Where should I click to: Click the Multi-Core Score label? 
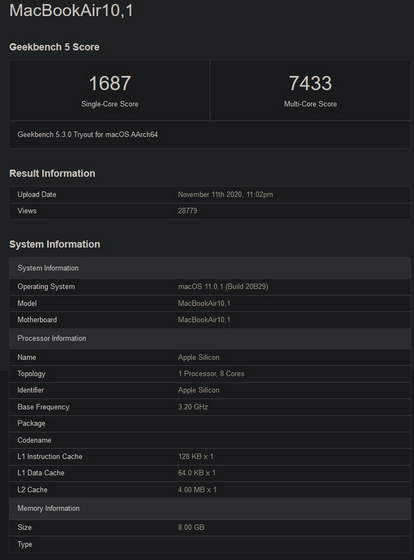point(310,104)
